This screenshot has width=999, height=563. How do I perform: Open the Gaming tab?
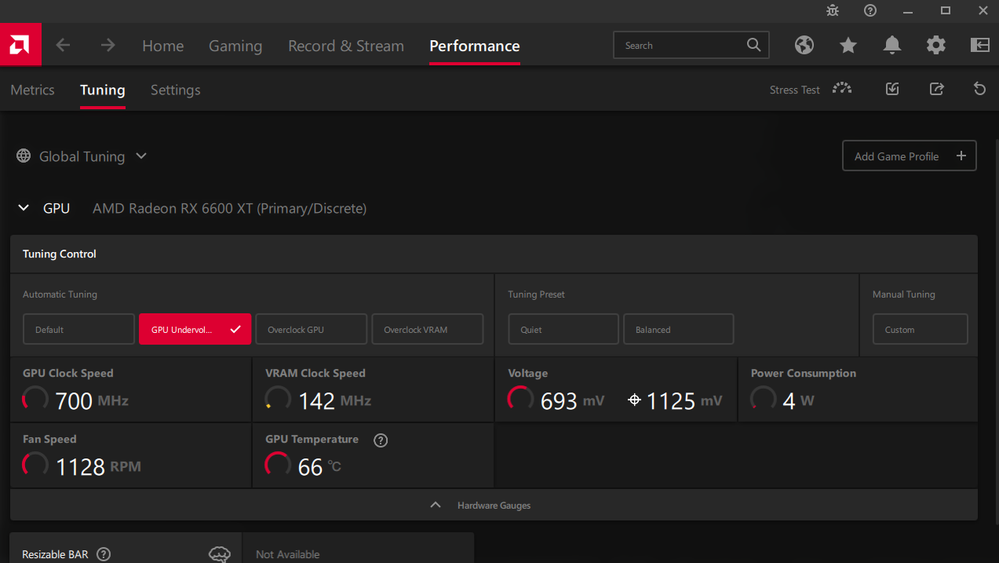235,46
